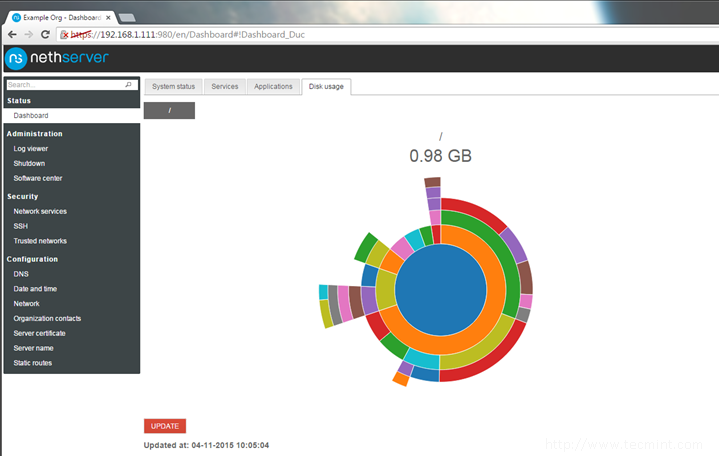Open the Network configuration page
The width and height of the screenshot is (719, 456).
coord(27,304)
